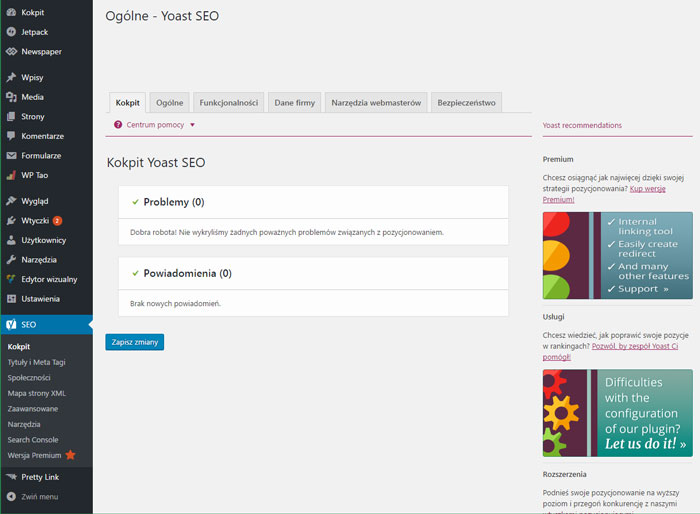This screenshot has height=514, width=700.
Task: Expand the Powiadomienia (0) panel header
Action: click(313, 273)
